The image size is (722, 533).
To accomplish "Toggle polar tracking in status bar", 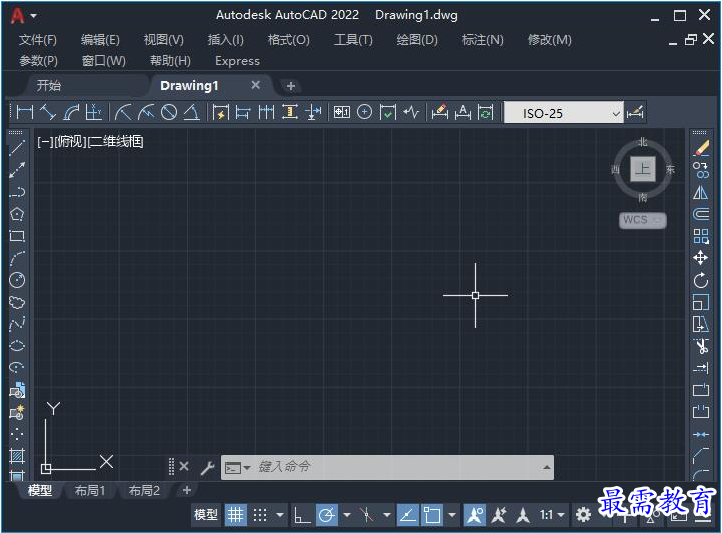I will [x=327, y=515].
